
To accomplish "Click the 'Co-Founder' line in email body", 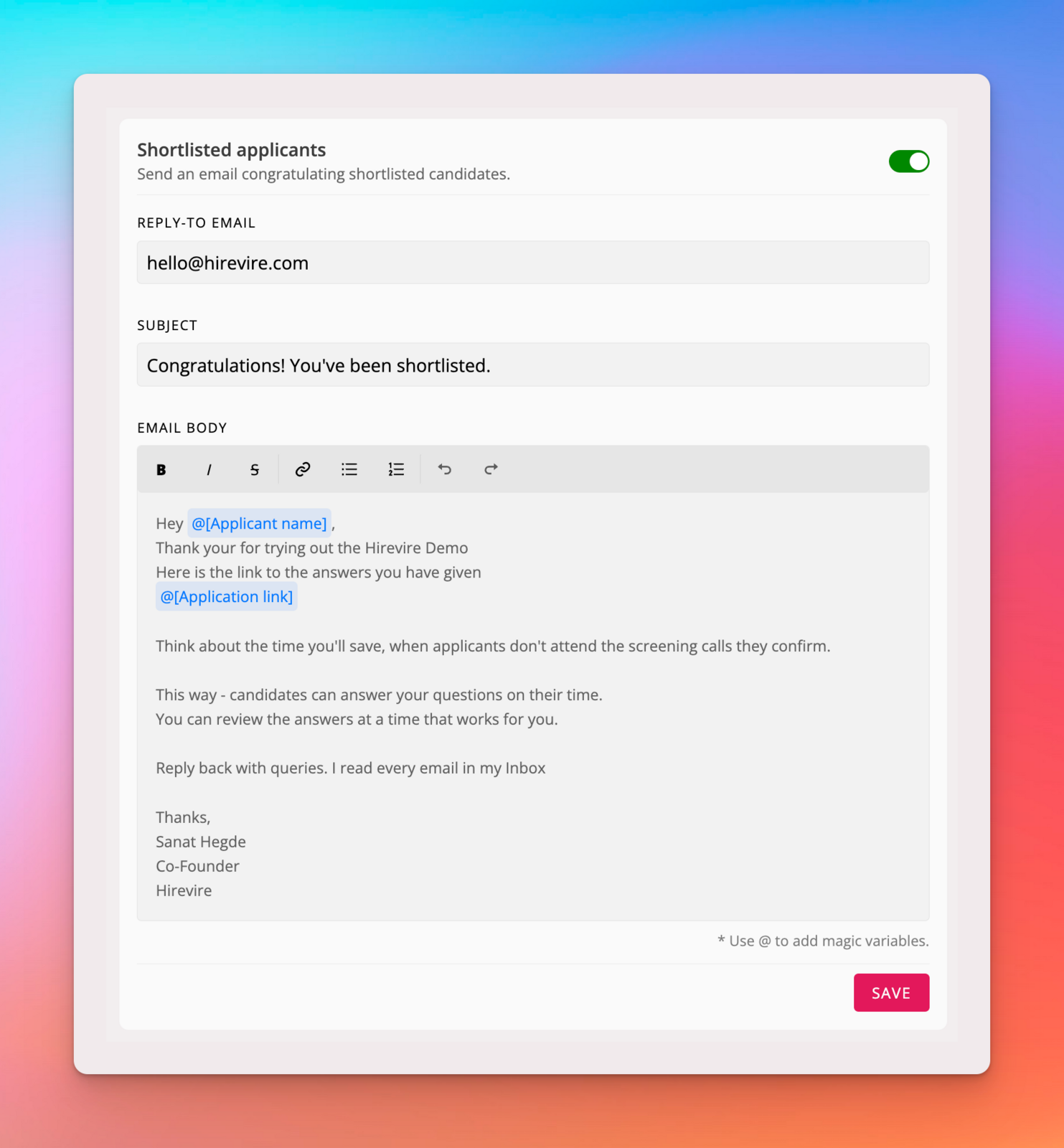I will 198,866.
